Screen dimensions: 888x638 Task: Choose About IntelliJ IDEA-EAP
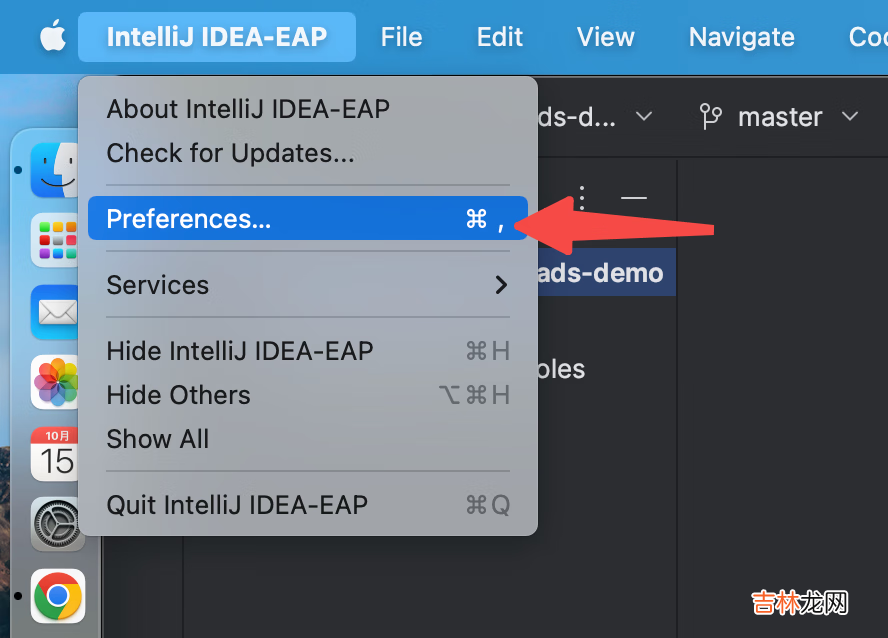click(248, 108)
